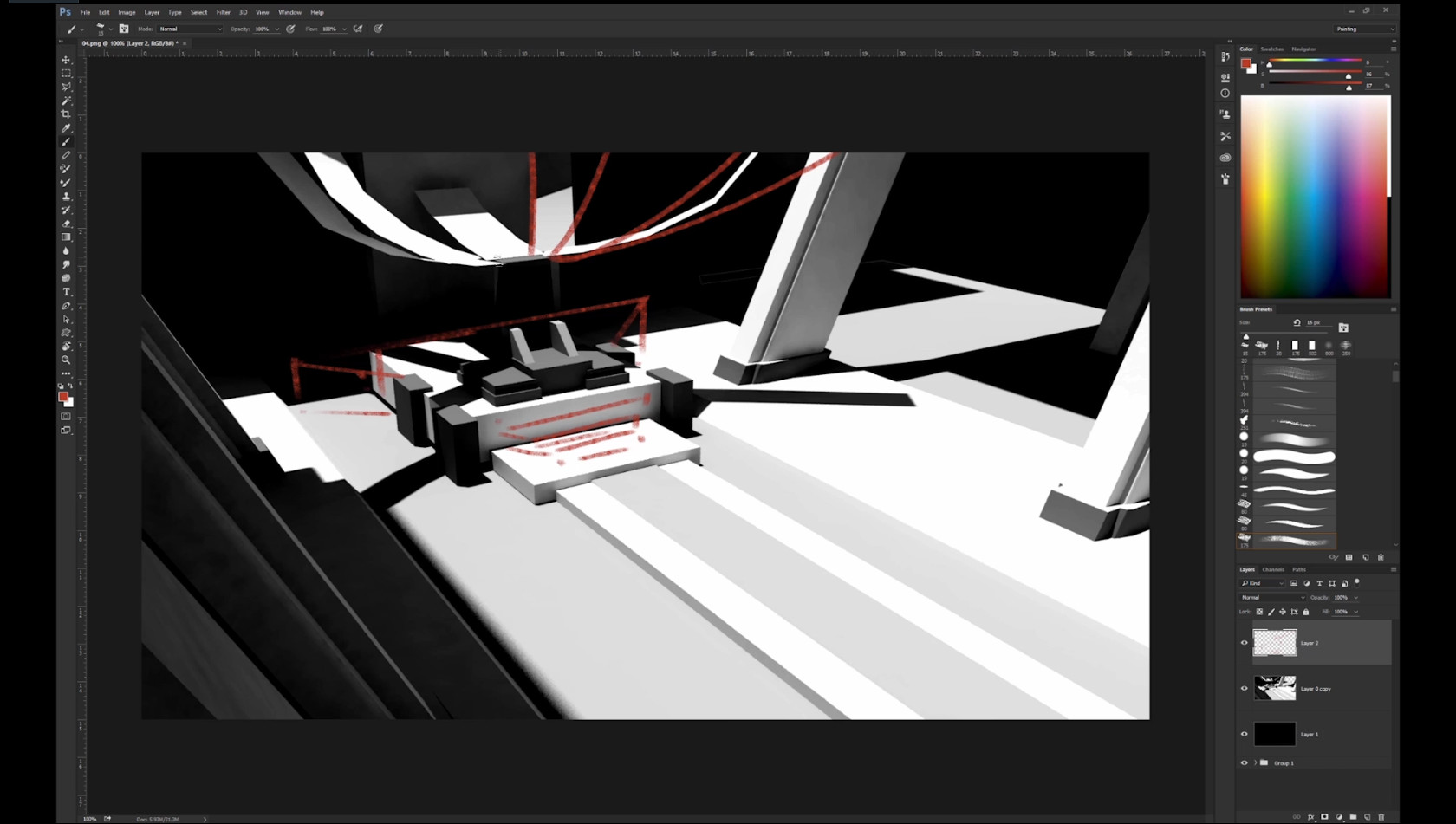Select the Move tool

66,60
